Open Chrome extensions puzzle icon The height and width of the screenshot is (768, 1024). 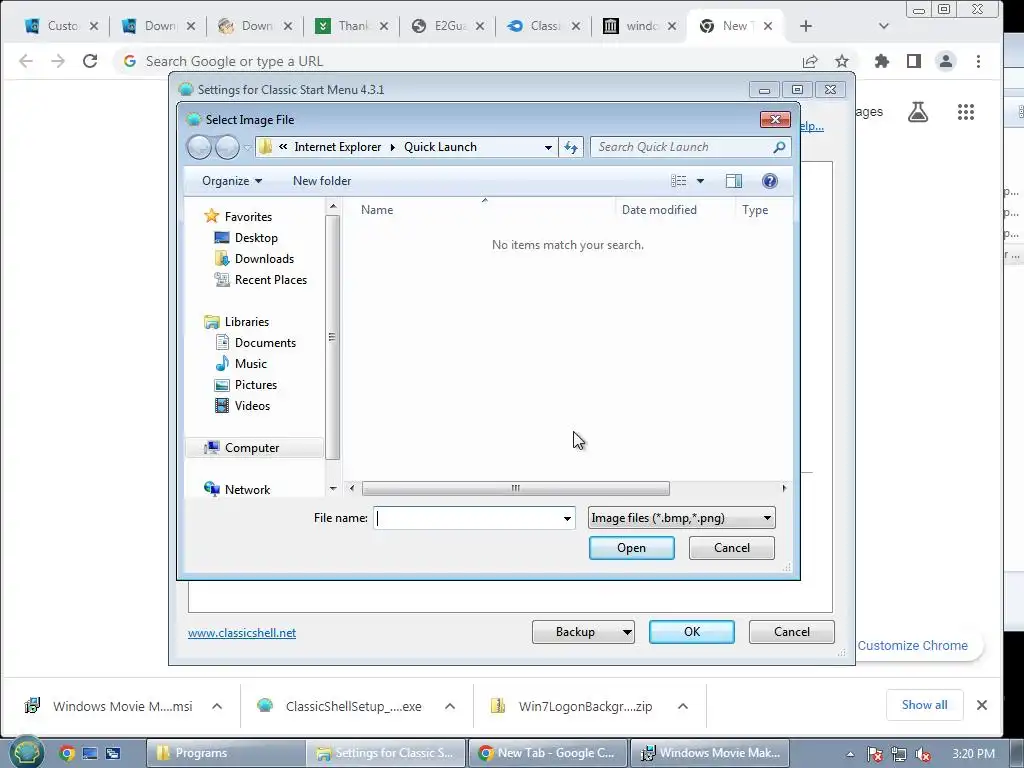(882, 61)
